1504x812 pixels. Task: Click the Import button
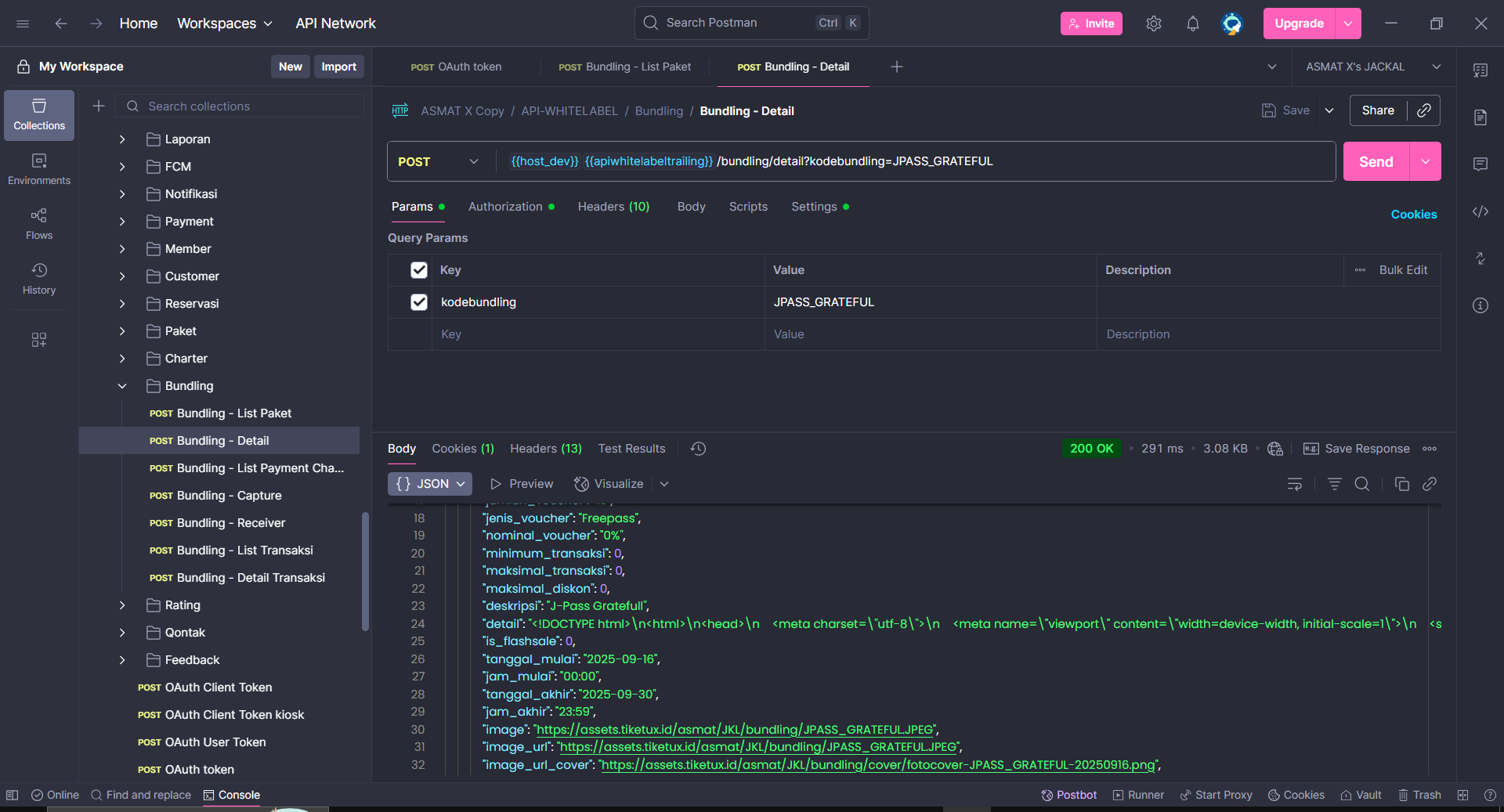(x=338, y=67)
